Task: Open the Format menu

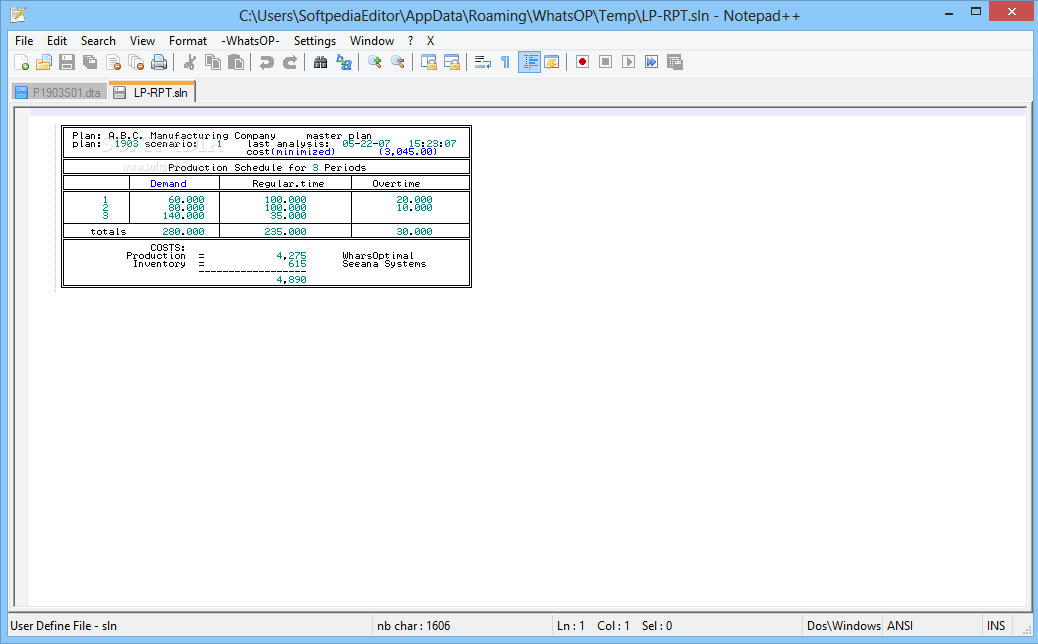Action: tap(188, 41)
